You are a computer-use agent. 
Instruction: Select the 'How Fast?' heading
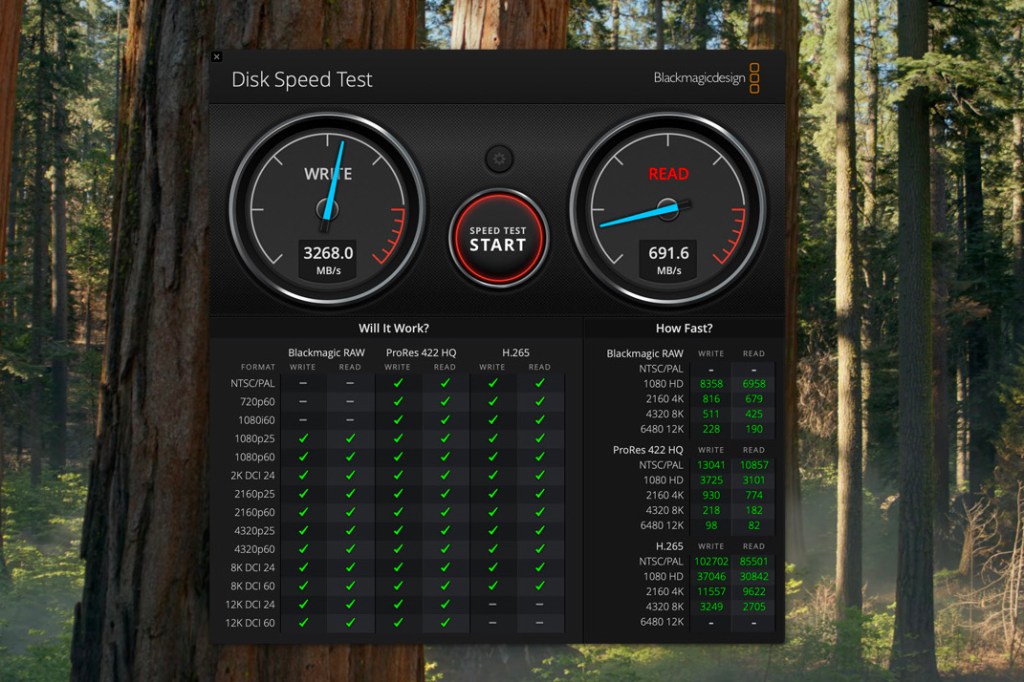point(684,329)
